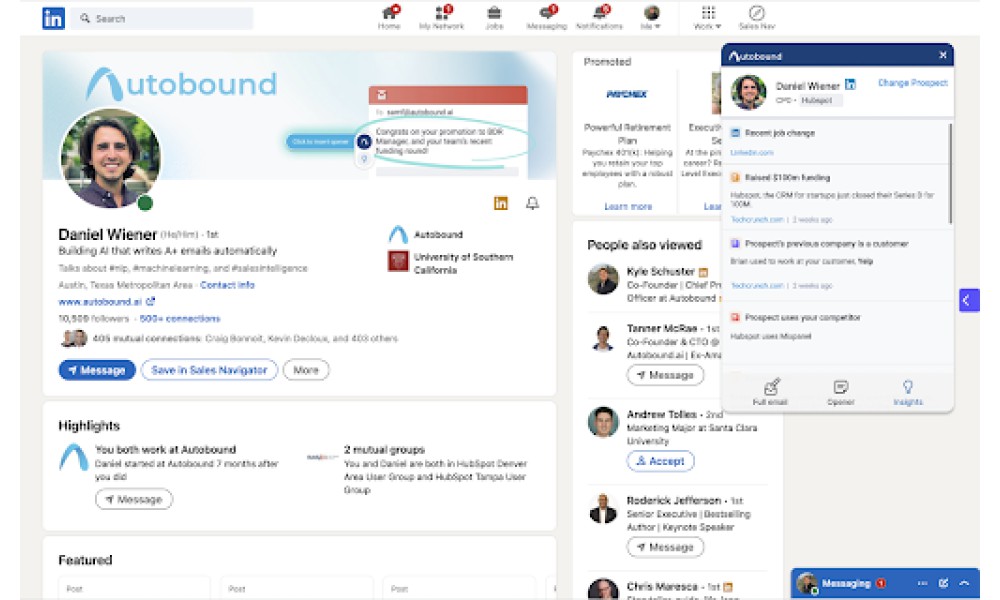Open messaging options ellipsis icon
The image size is (1000, 600).
click(922, 583)
